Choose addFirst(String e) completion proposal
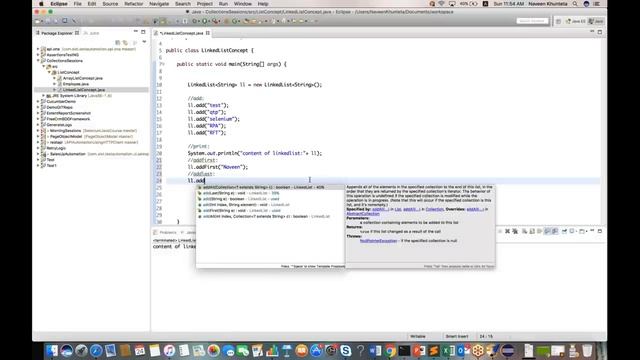 click(x=270, y=211)
